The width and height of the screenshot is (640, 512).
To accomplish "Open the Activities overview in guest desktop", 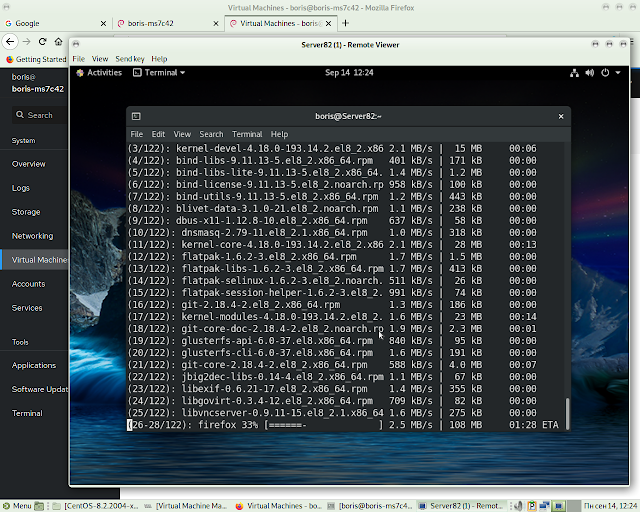I will 99,73.
